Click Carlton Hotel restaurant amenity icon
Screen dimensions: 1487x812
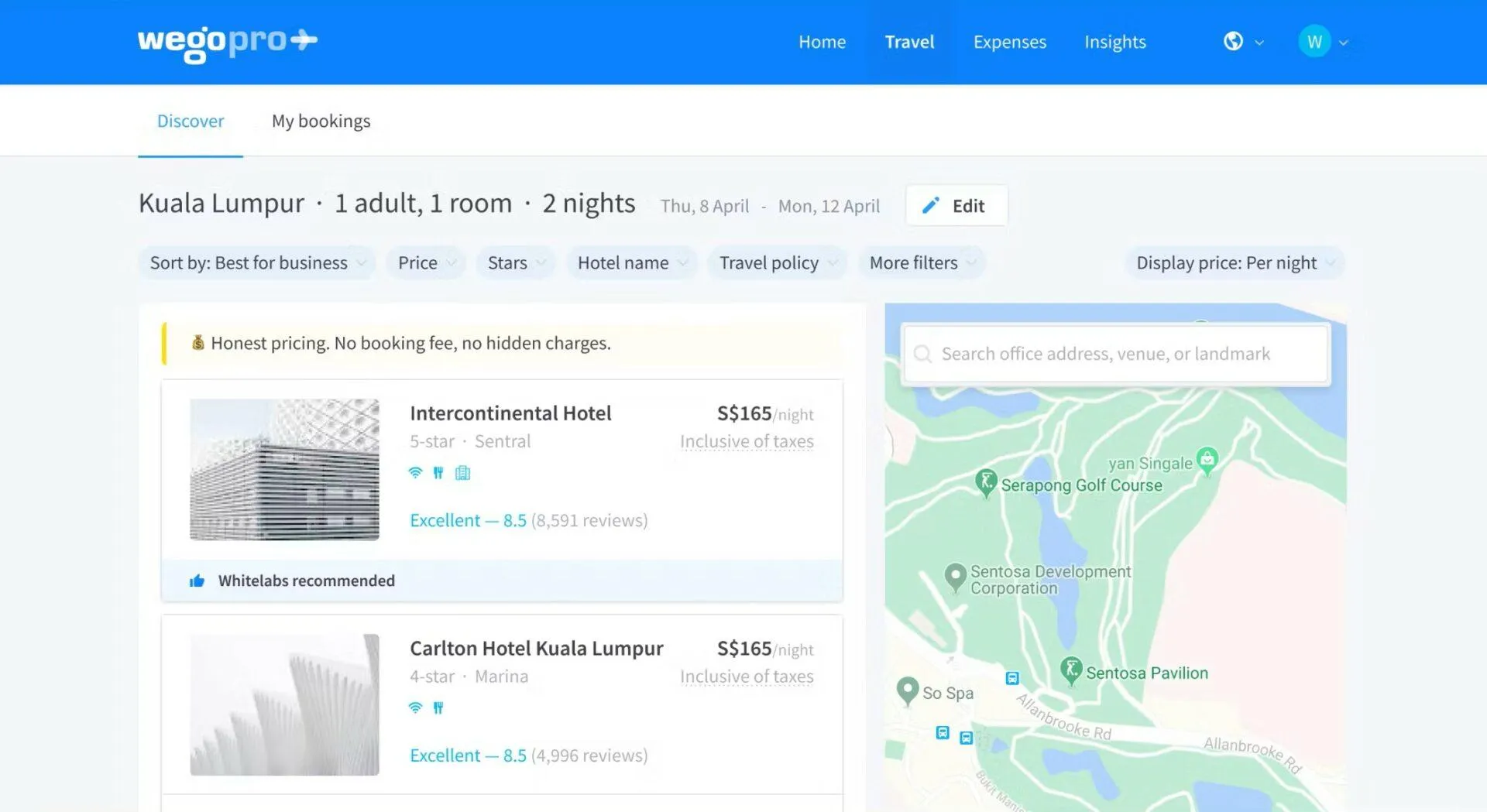(x=438, y=708)
